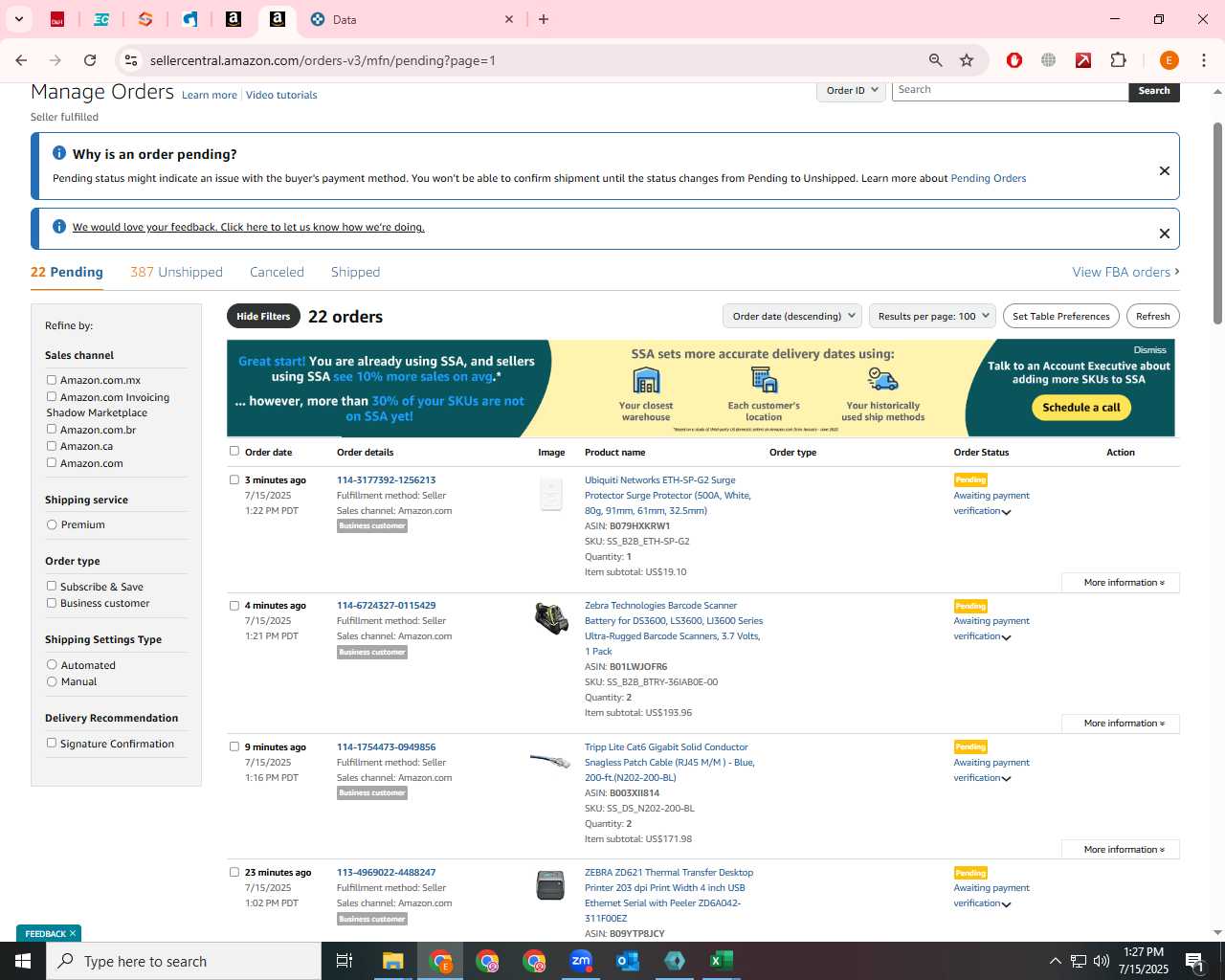Open the Chrome three-dot menu
Viewport: 1225px width, 980px height.
pos(1204,60)
